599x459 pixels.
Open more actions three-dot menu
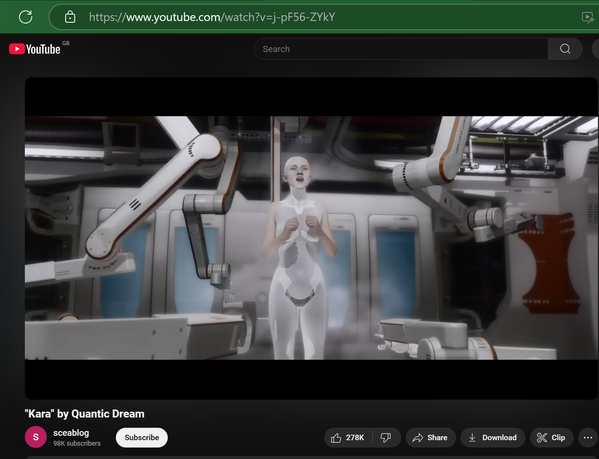[x=588, y=438]
